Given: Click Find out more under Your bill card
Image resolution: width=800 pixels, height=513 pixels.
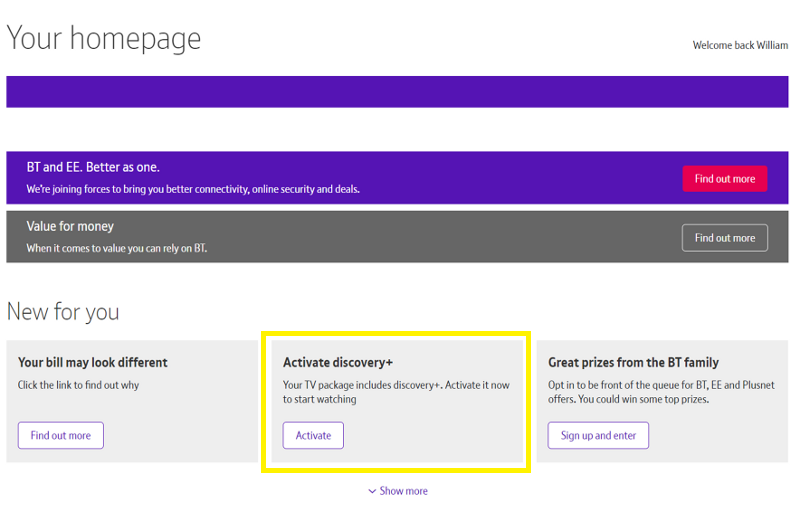Looking at the screenshot, I should coord(61,435).
